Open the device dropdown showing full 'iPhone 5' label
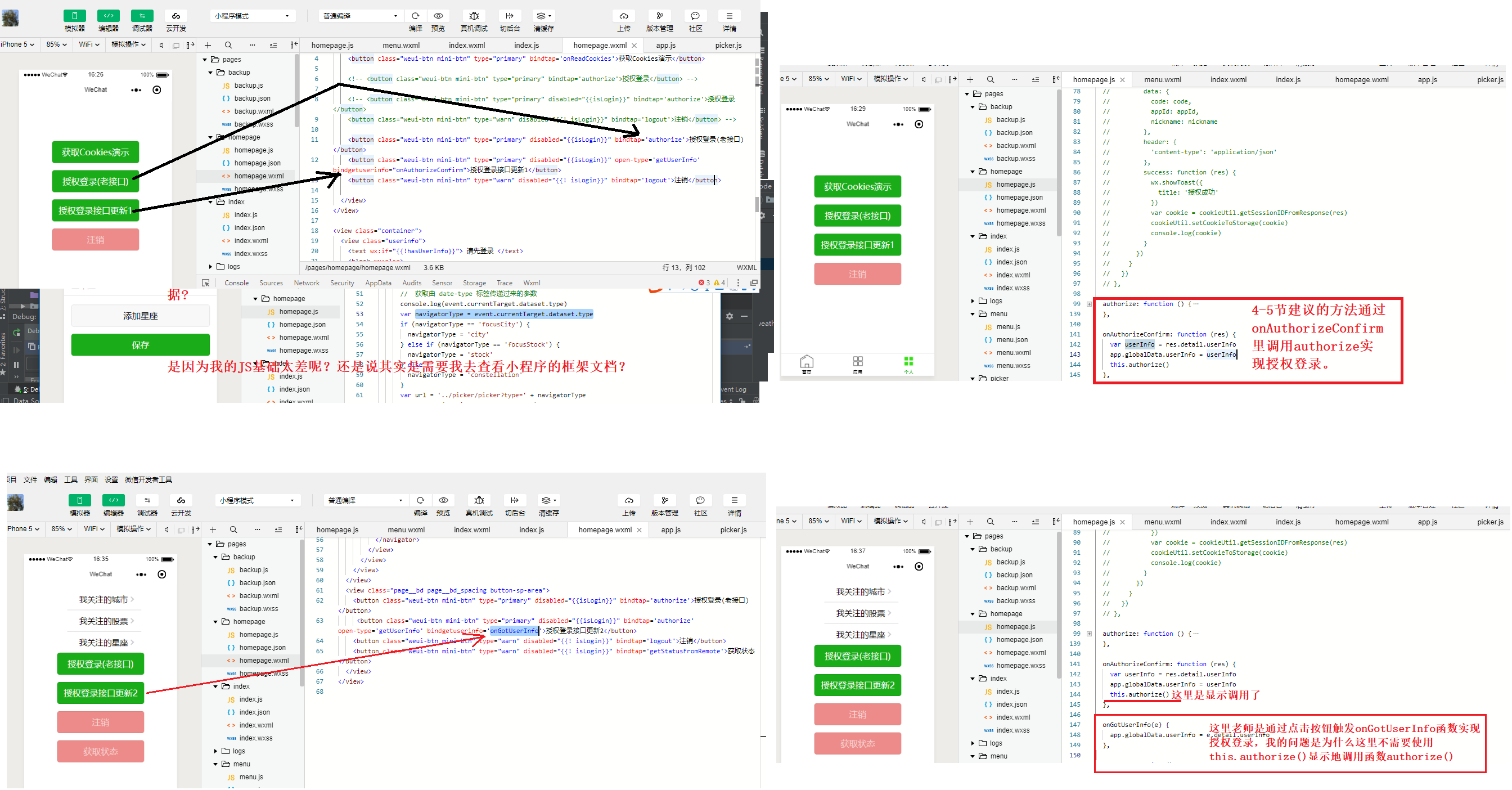1512x790 pixels. pyautogui.click(x=17, y=44)
